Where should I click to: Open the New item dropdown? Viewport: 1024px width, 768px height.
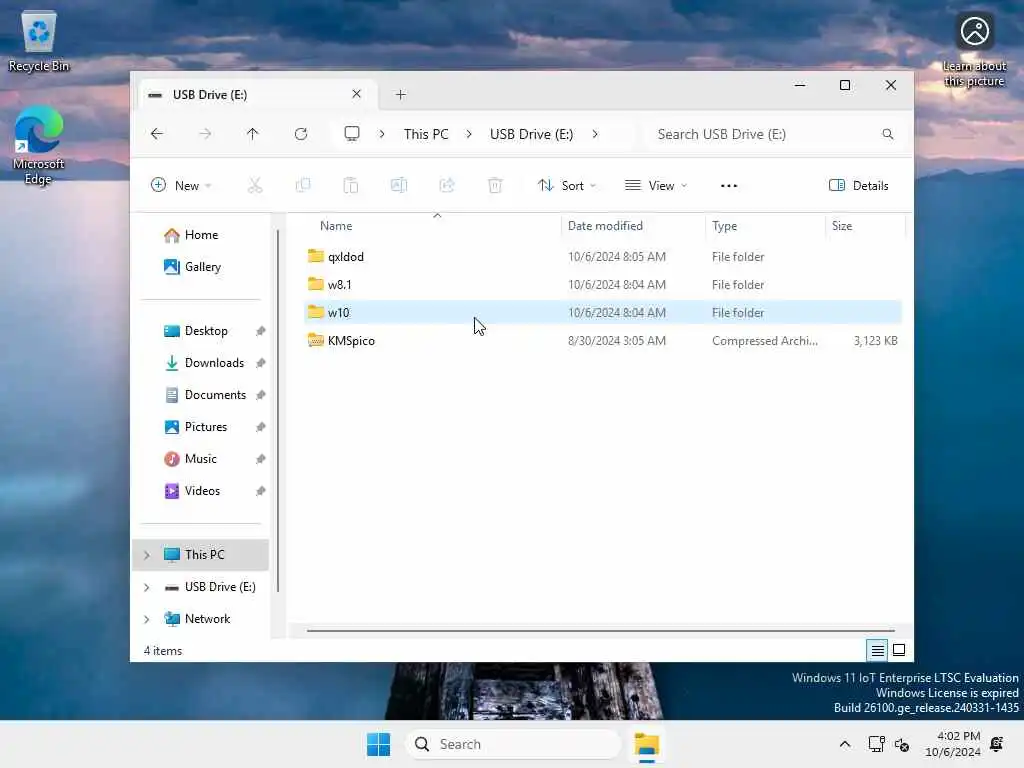(x=181, y=185)
